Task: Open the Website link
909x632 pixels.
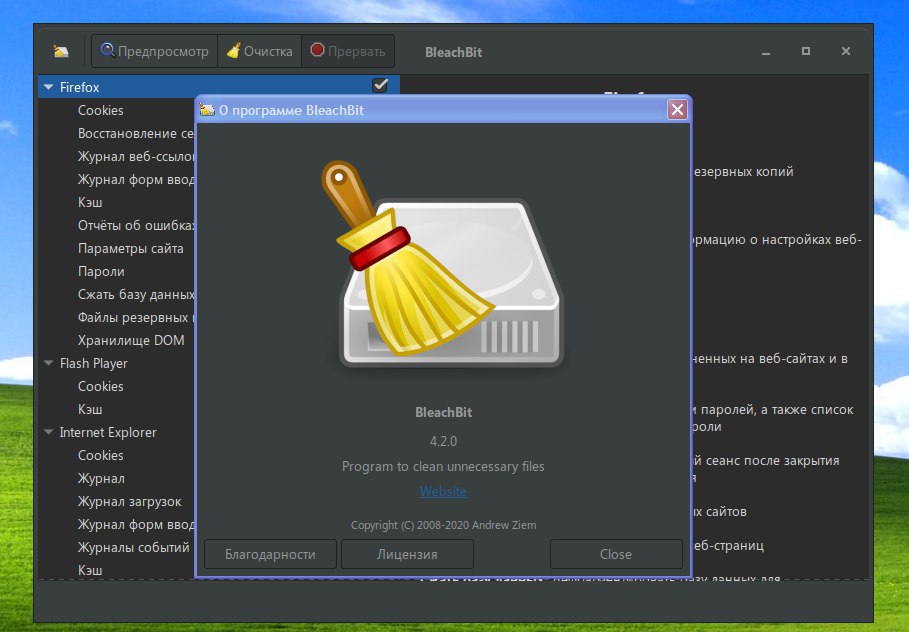Action: point(443,491)
